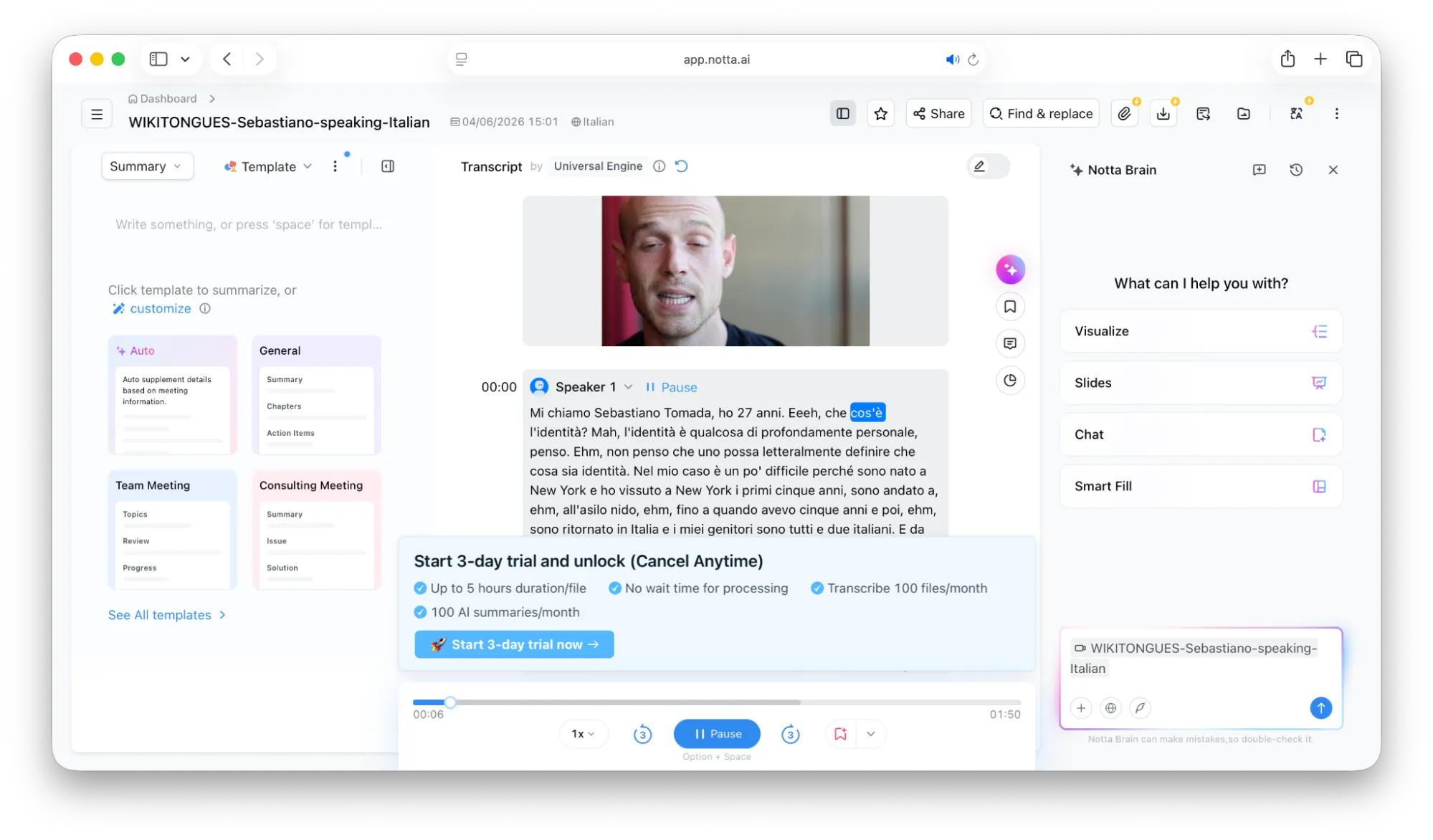The height and width of the screenshot is (840, 1433).
Task: Click the Universal Engine info icon
Action: [660, 166]
